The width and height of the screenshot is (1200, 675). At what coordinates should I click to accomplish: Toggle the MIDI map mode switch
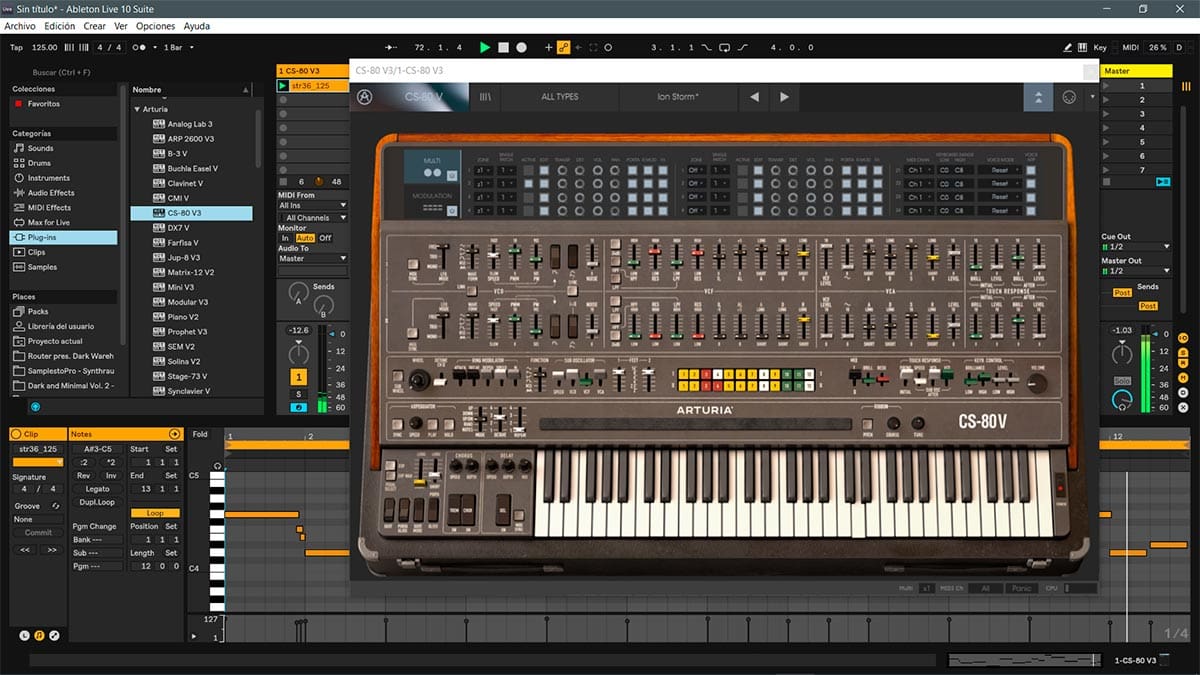(x=1130, y=47)
